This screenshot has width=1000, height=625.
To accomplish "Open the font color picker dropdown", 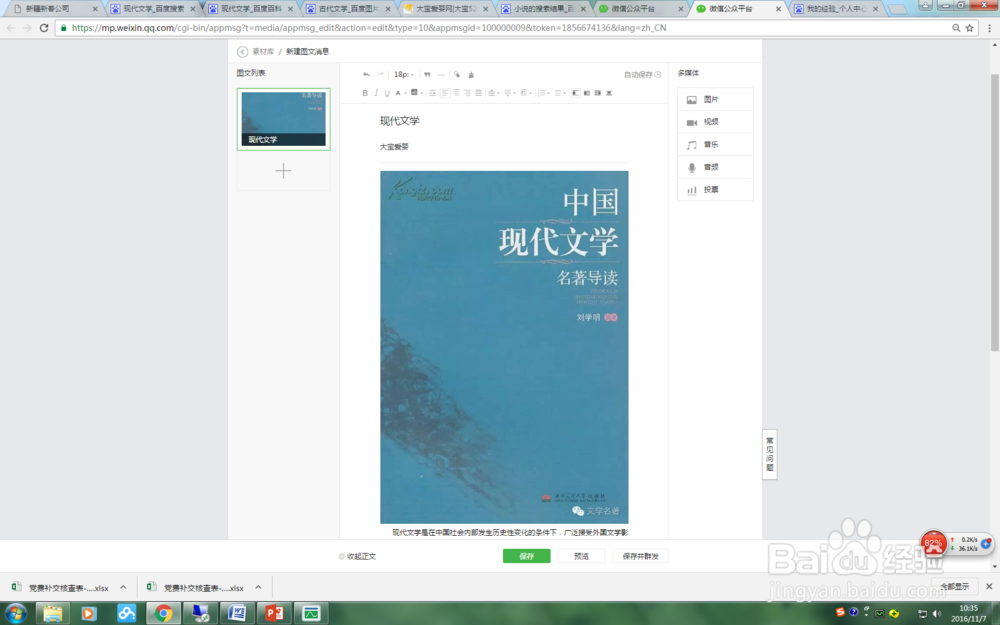I will pyautogui.click(x=403, y=92).
